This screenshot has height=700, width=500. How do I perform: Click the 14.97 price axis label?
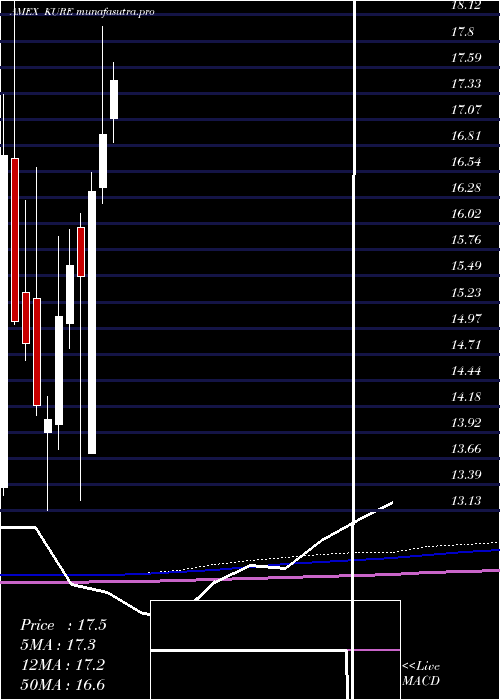coord(466,318)
